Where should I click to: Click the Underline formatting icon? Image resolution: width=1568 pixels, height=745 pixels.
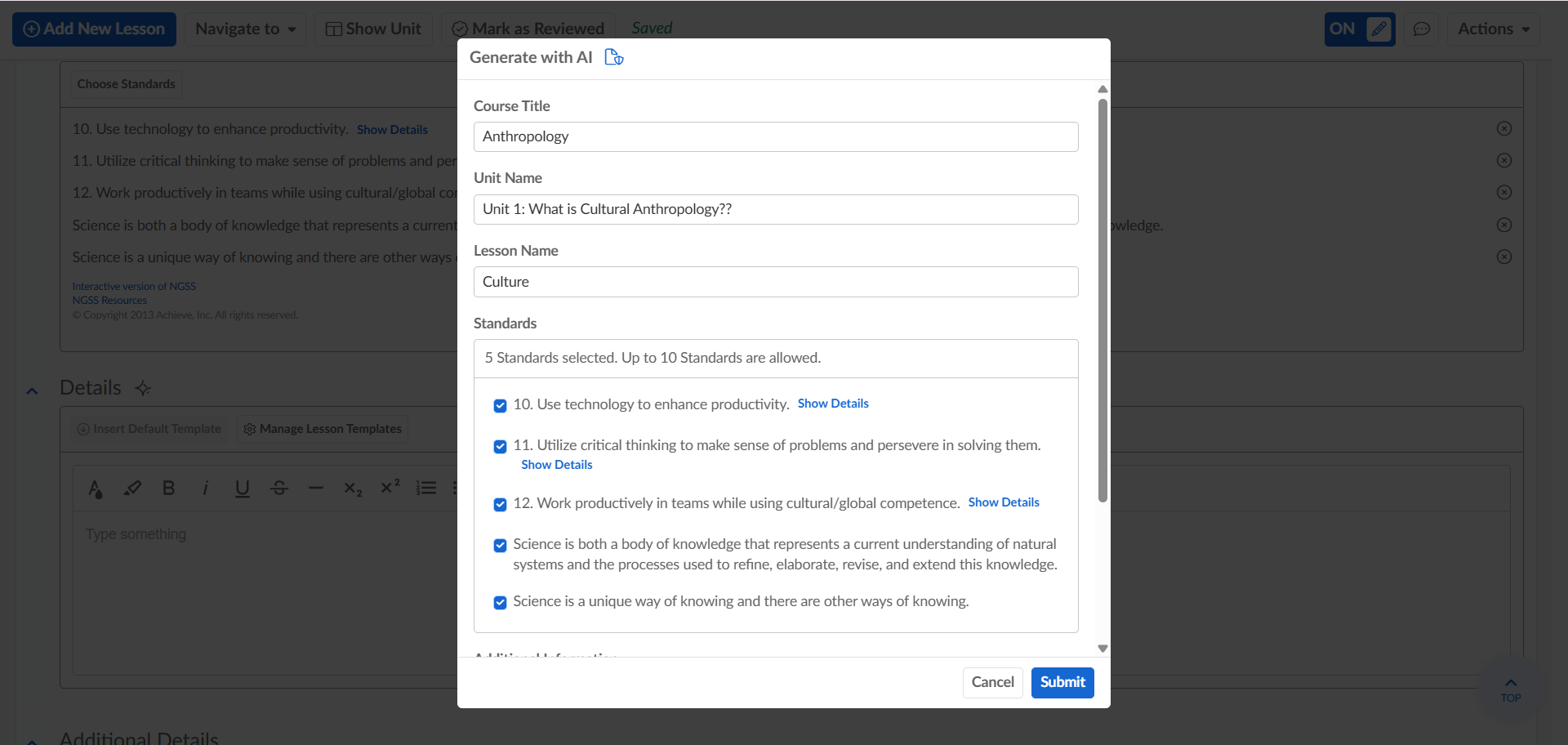point(242,488)
